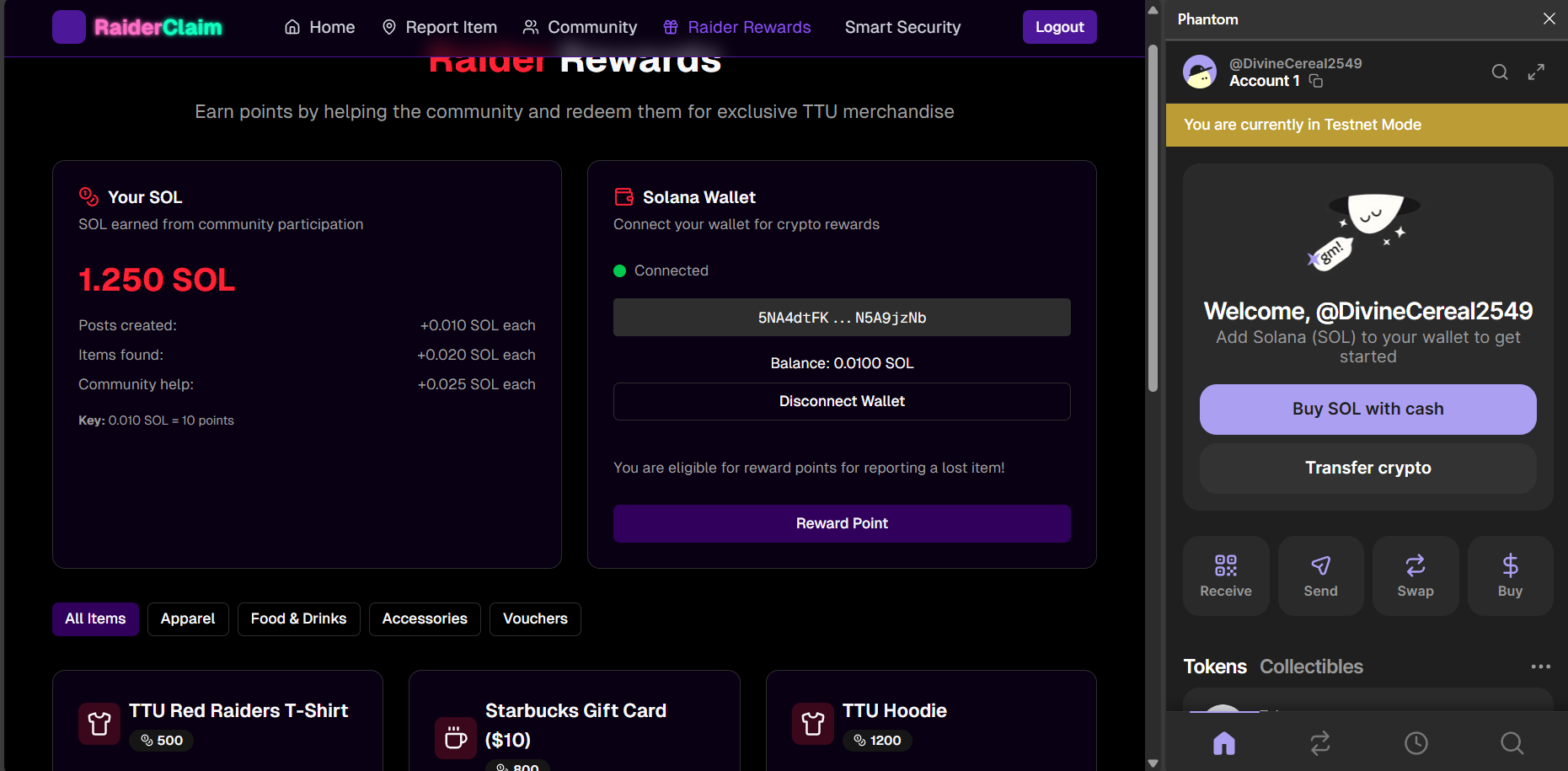This screenshot has height=771, width=1568.
Task: Open Phantom bottom swap tab
Action: (1320, 743)
